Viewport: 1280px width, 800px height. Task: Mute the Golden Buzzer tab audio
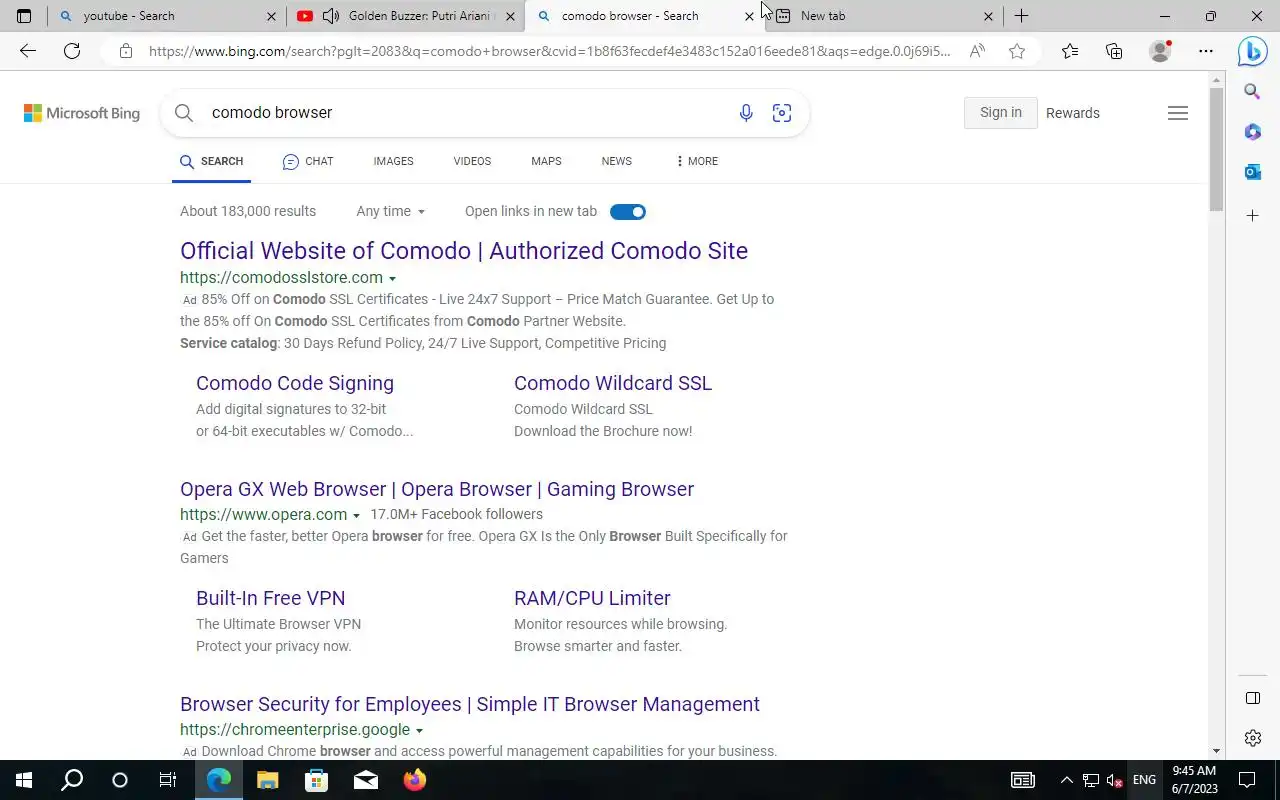(331, 16)
